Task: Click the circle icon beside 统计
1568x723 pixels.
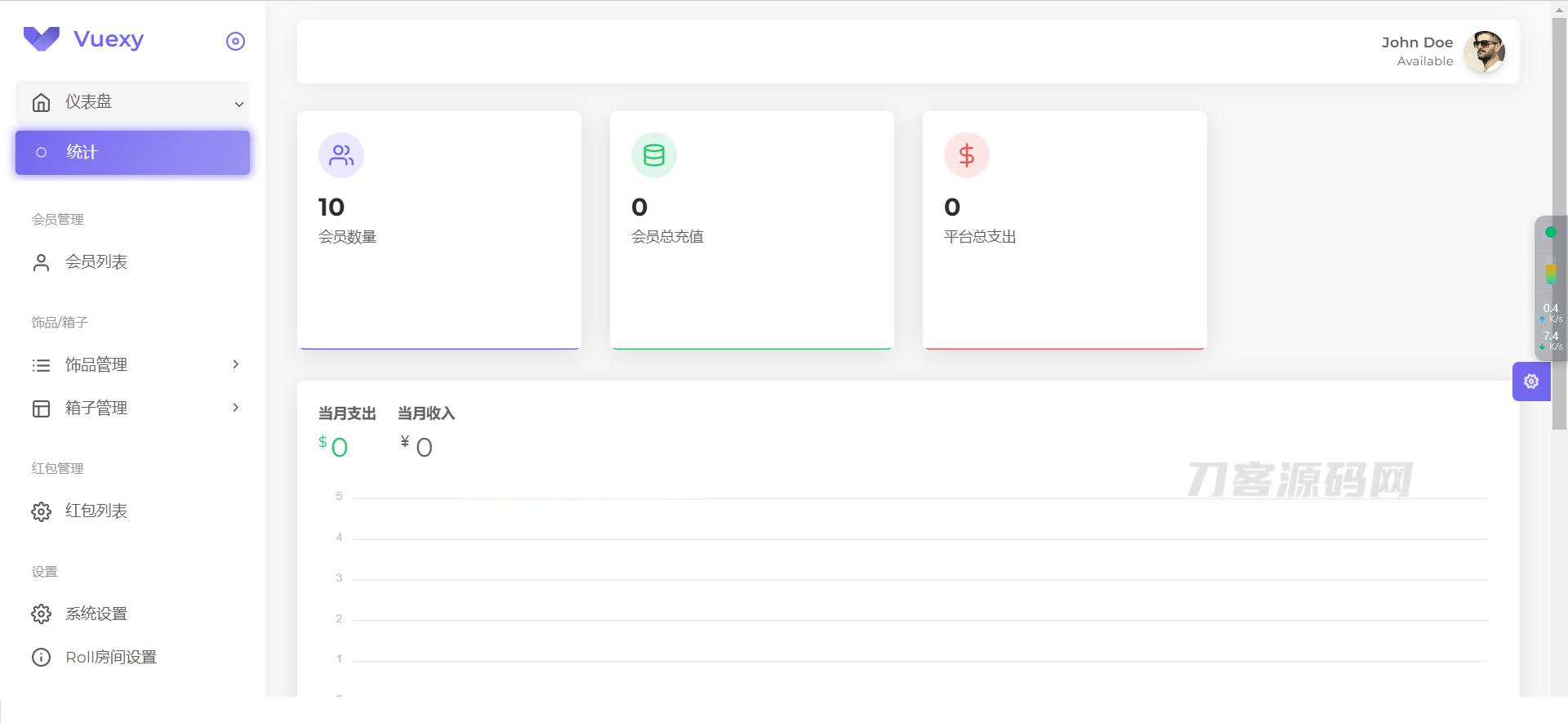Action: coord(41,153)
